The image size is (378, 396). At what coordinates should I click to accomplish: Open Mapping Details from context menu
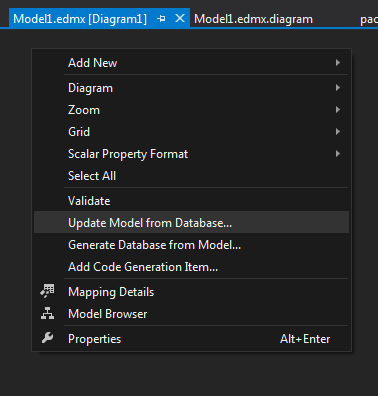coord(191,292)
